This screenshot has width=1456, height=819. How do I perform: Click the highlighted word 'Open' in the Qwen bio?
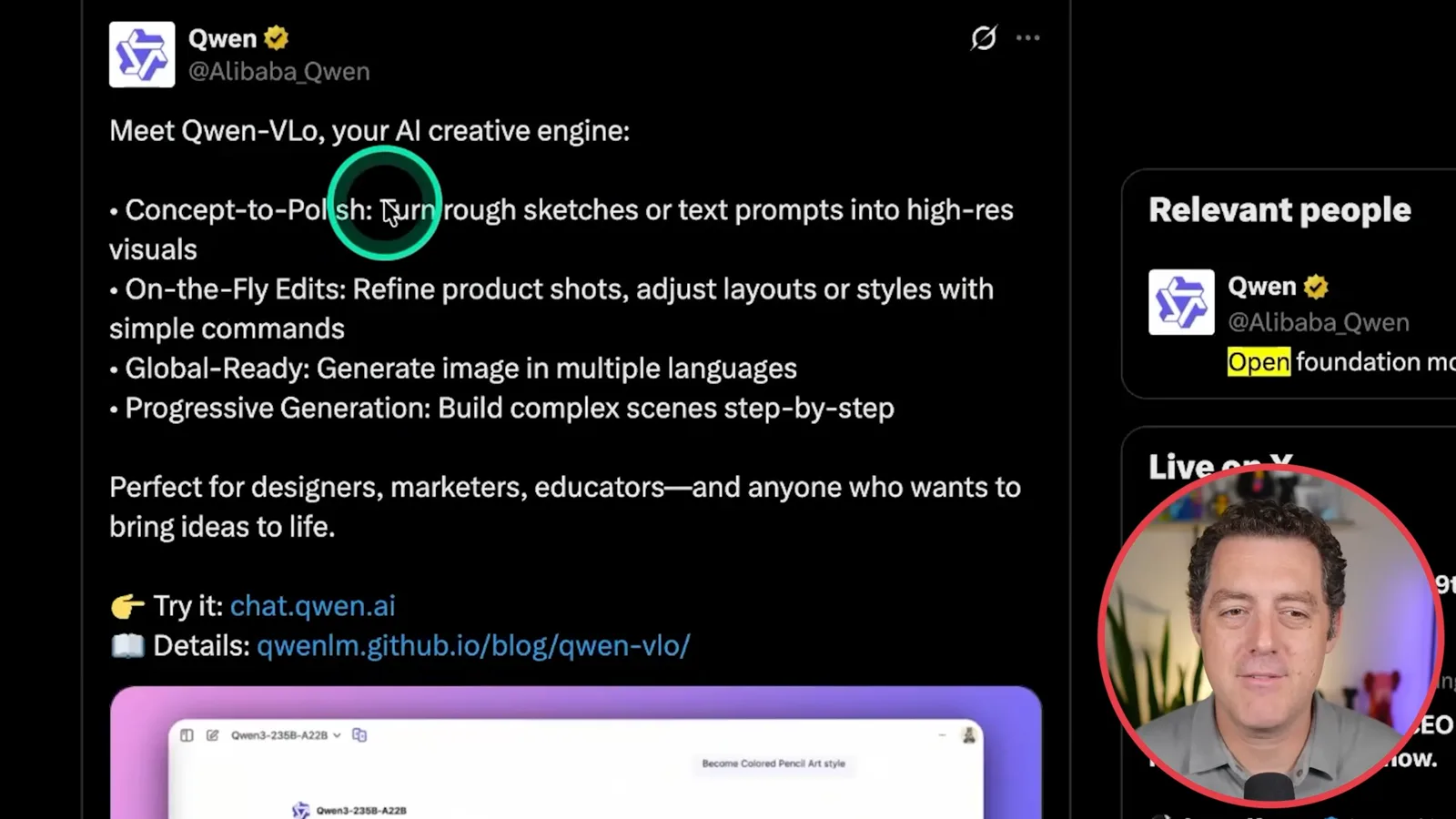pyautogui.click(x=1259, y=361)
